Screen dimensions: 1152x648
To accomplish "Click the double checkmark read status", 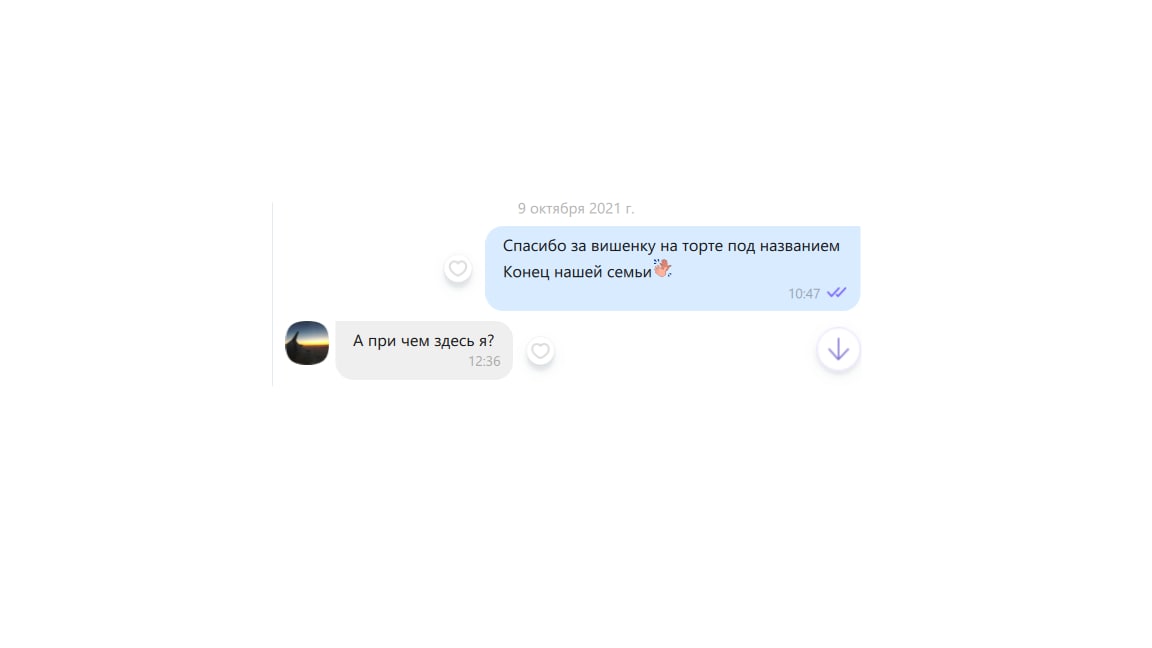I will point(836,292).
